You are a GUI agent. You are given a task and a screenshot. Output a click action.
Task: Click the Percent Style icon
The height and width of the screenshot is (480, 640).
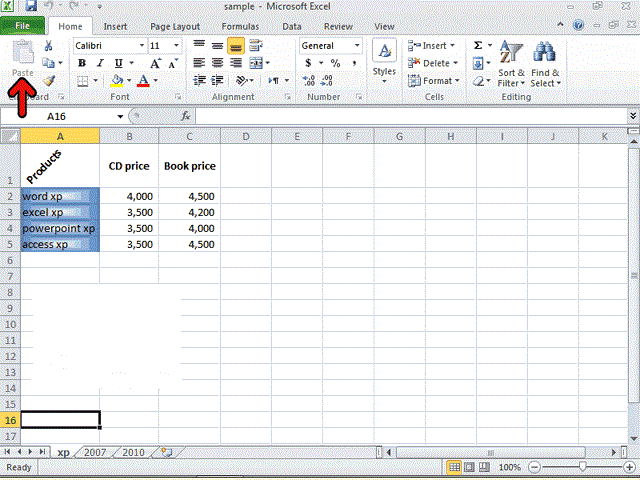pos(336,63)
